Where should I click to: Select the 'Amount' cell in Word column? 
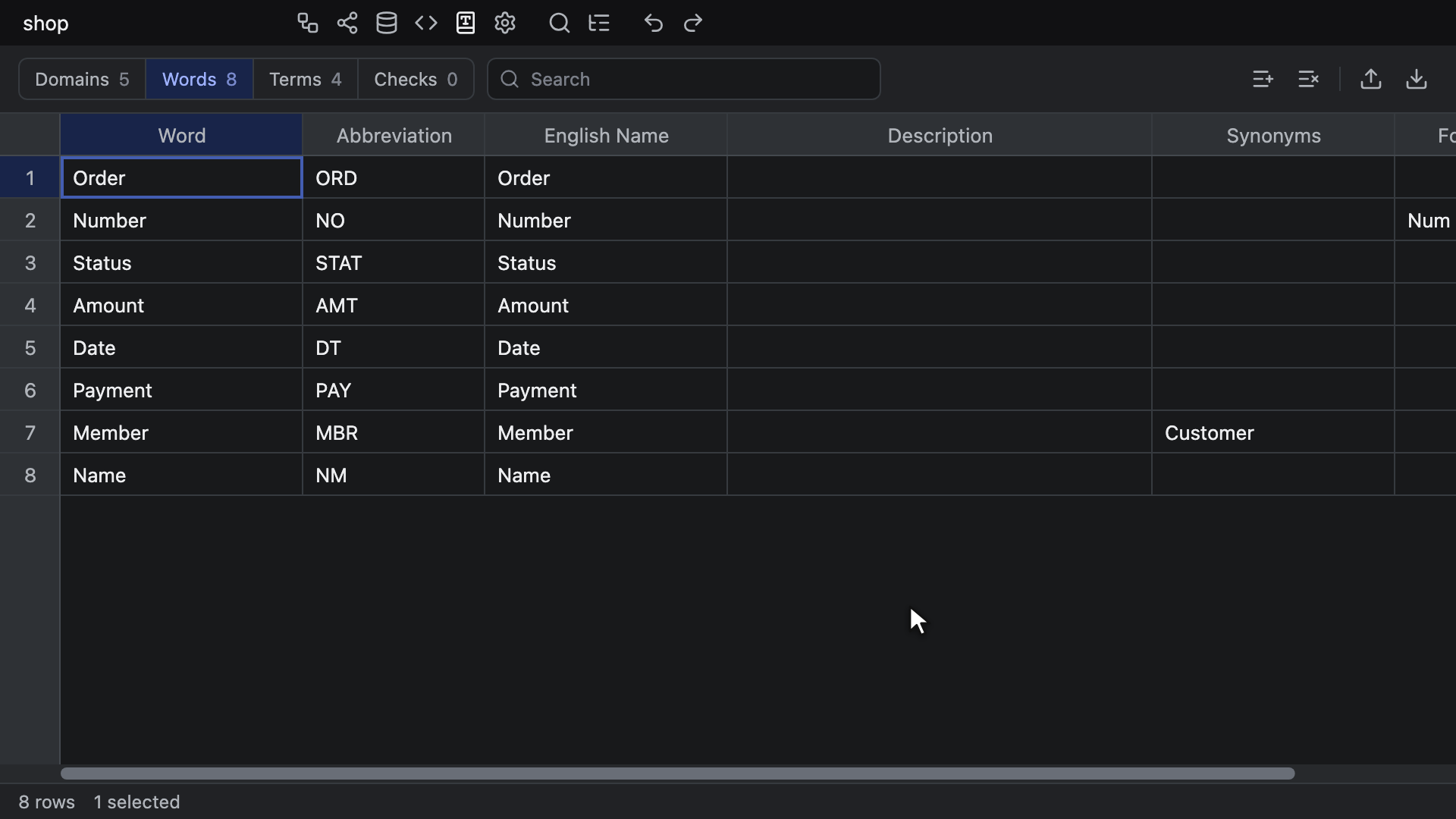[x=181, y=305]
